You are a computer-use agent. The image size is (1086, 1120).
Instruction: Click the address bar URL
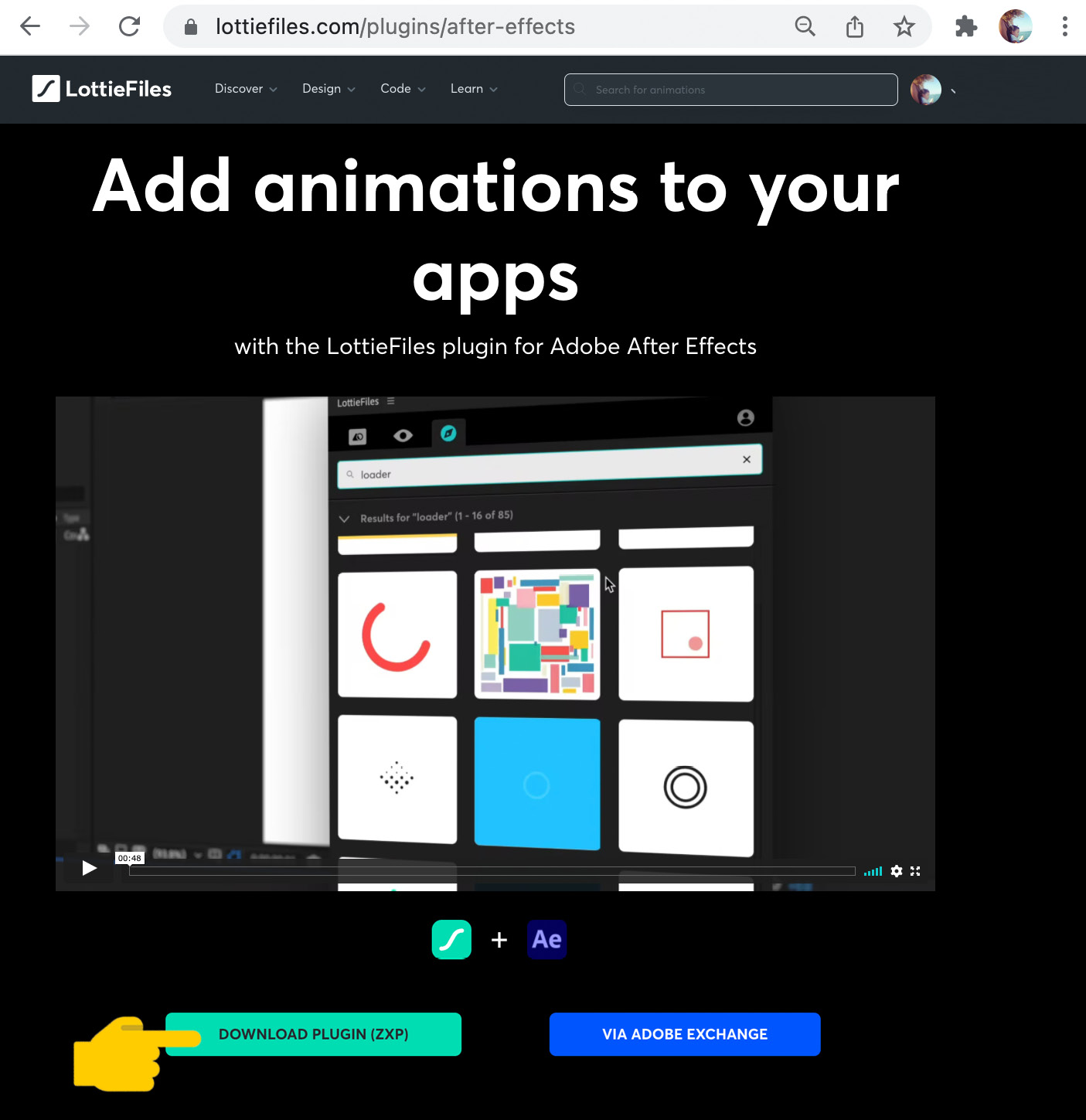coord(395,27)
